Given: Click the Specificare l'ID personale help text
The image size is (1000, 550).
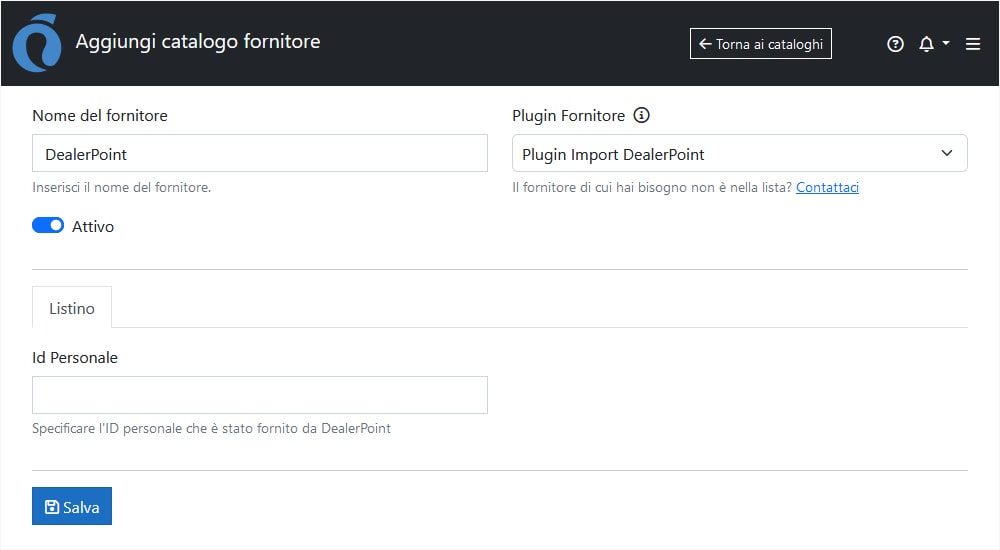Looking at the screenshot, I should (211, 428).
